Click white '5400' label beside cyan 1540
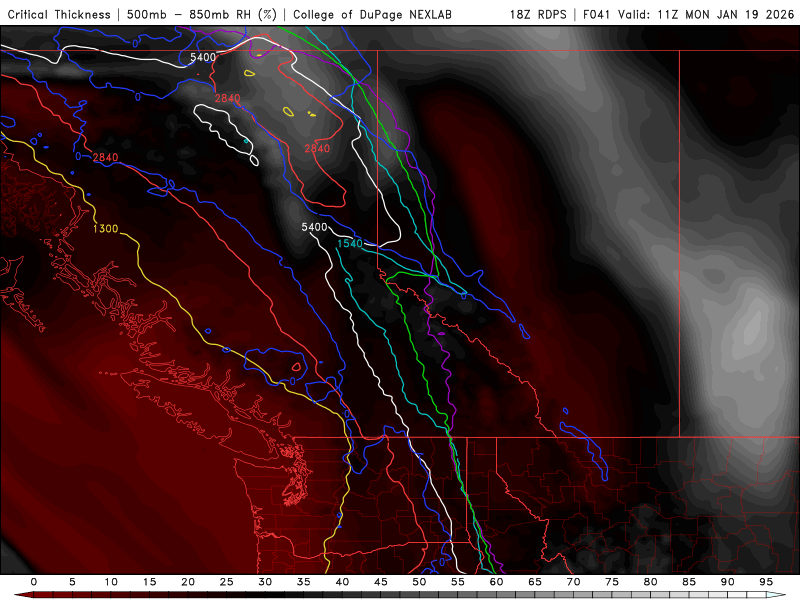The width and height of the screenshot is (800, 600). click(x=314, y=227)
